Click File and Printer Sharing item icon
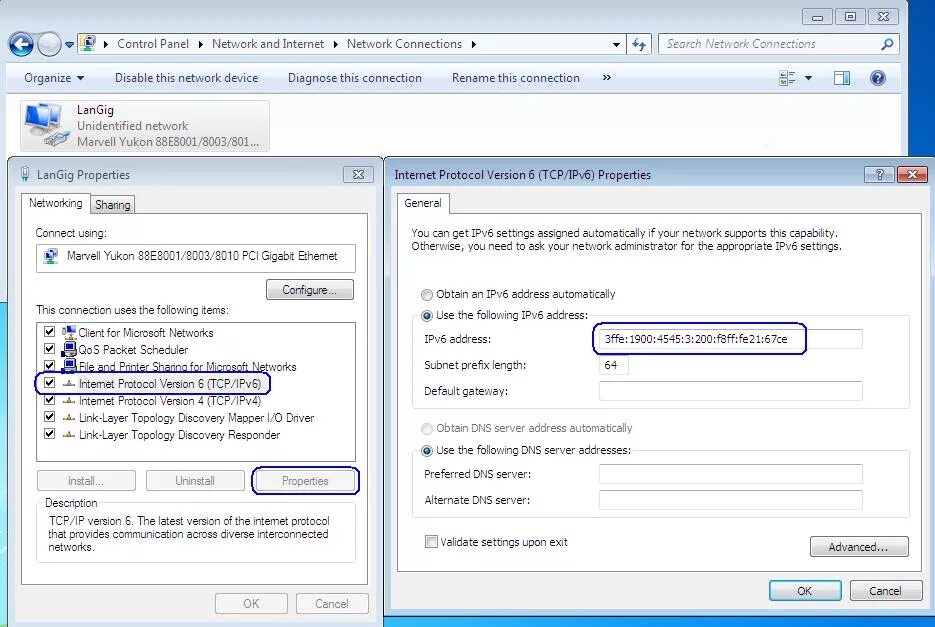935x627 pixels. click(69, 366)
